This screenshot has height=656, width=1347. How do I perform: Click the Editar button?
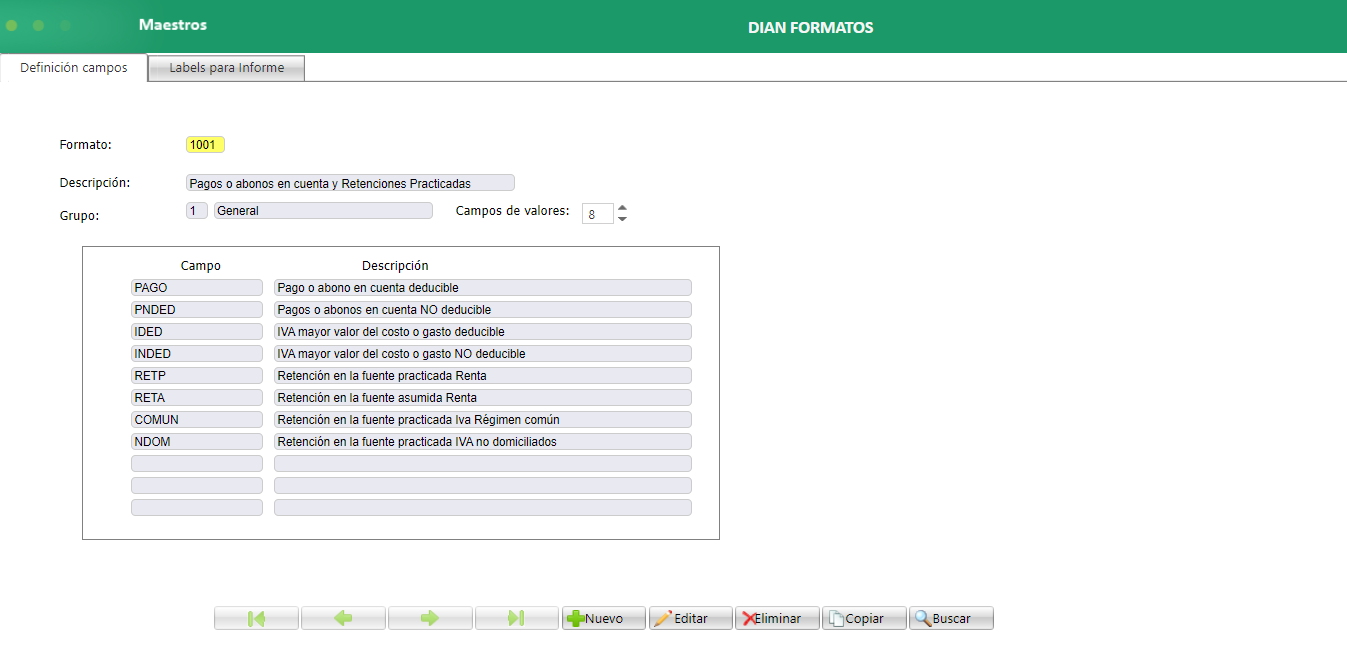[690, 618]
